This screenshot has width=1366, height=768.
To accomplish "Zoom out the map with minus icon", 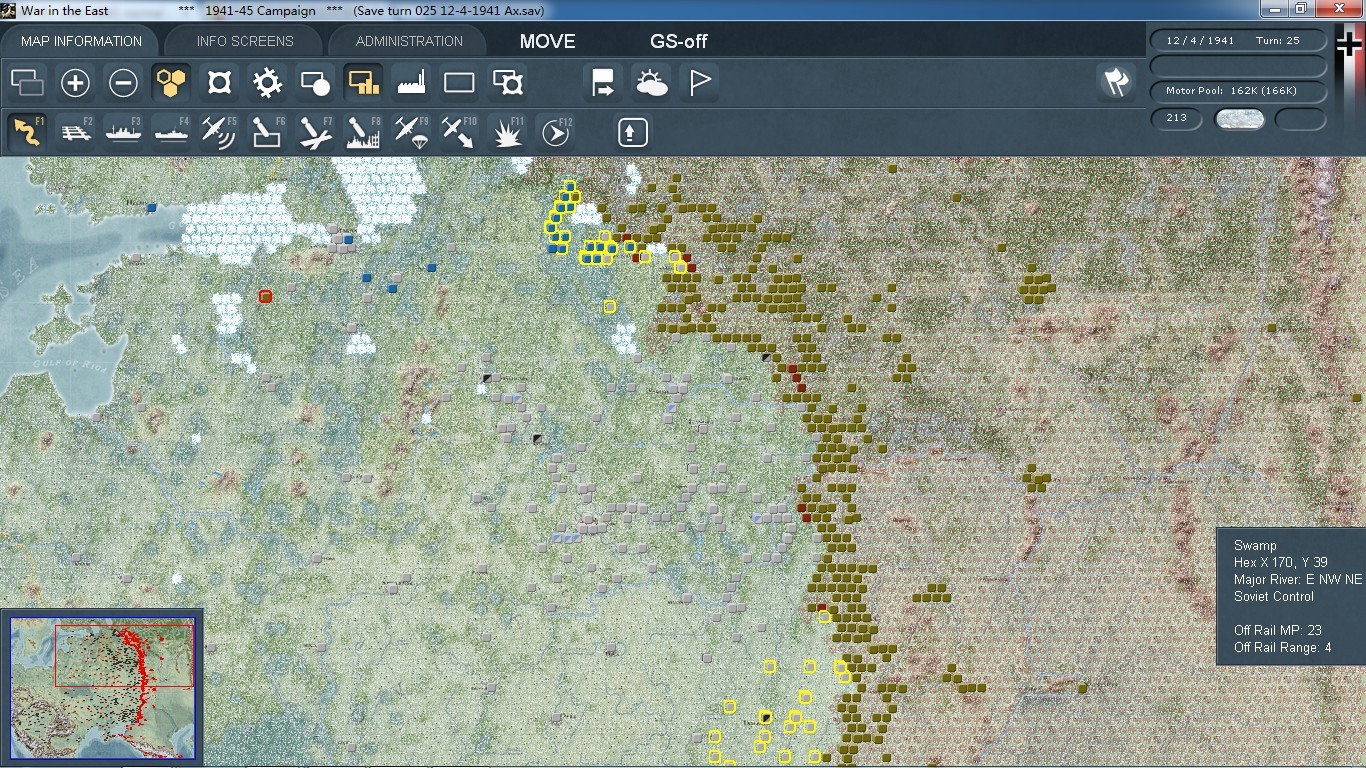I will 123,82.
